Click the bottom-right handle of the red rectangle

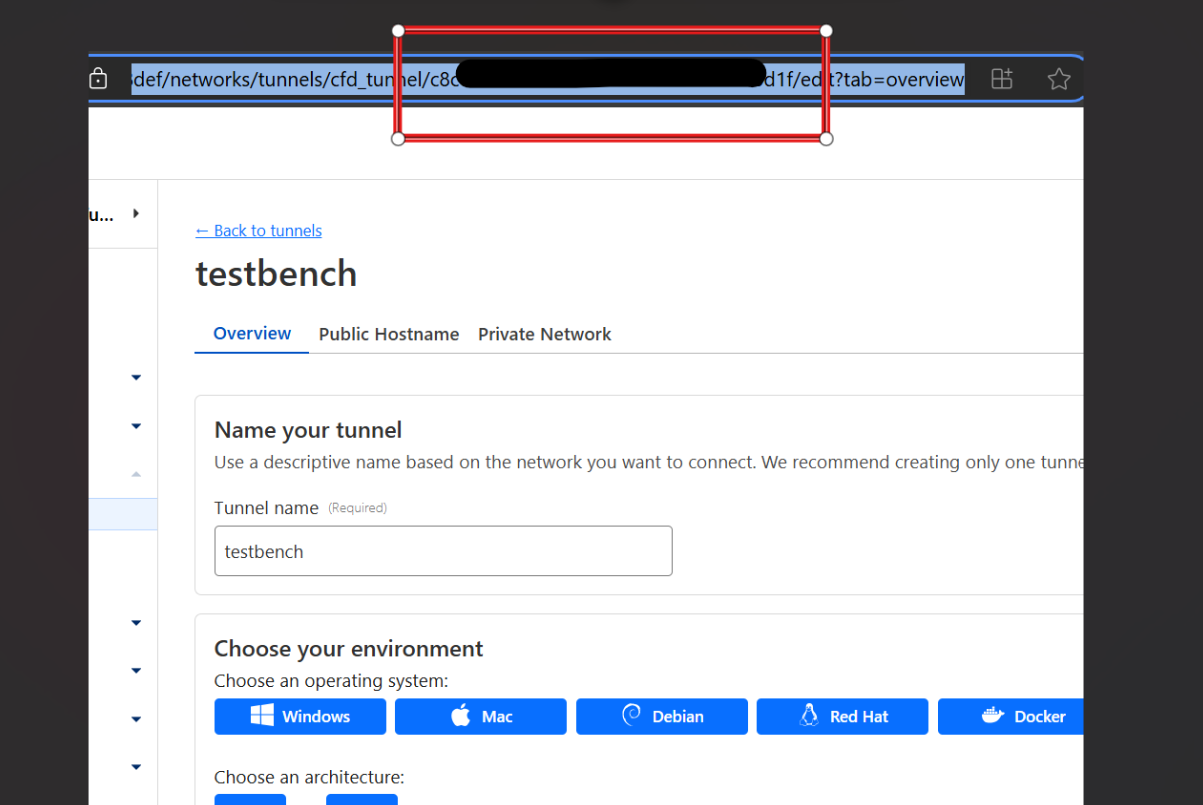pyautogui.click(x=826, y=139)
